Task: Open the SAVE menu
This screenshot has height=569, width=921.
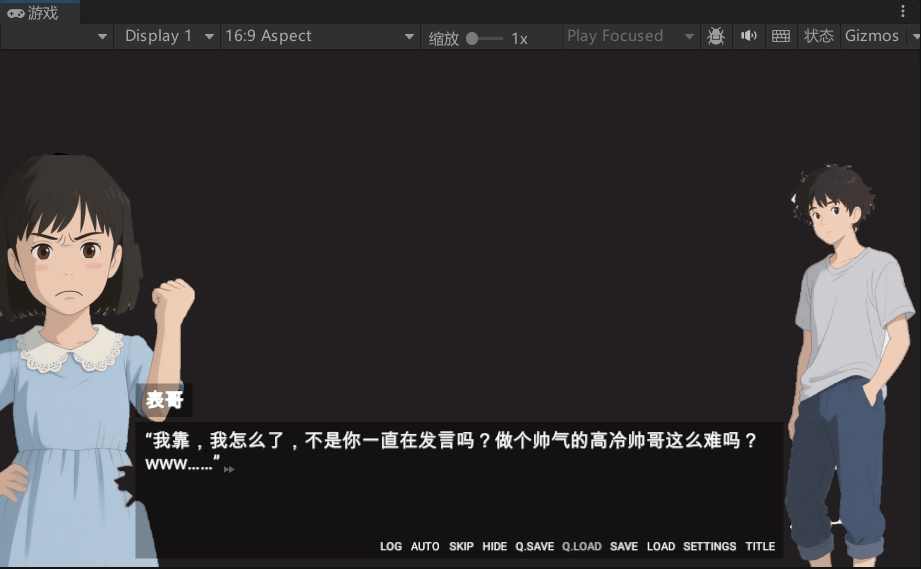Action: (x=624, y=547)
